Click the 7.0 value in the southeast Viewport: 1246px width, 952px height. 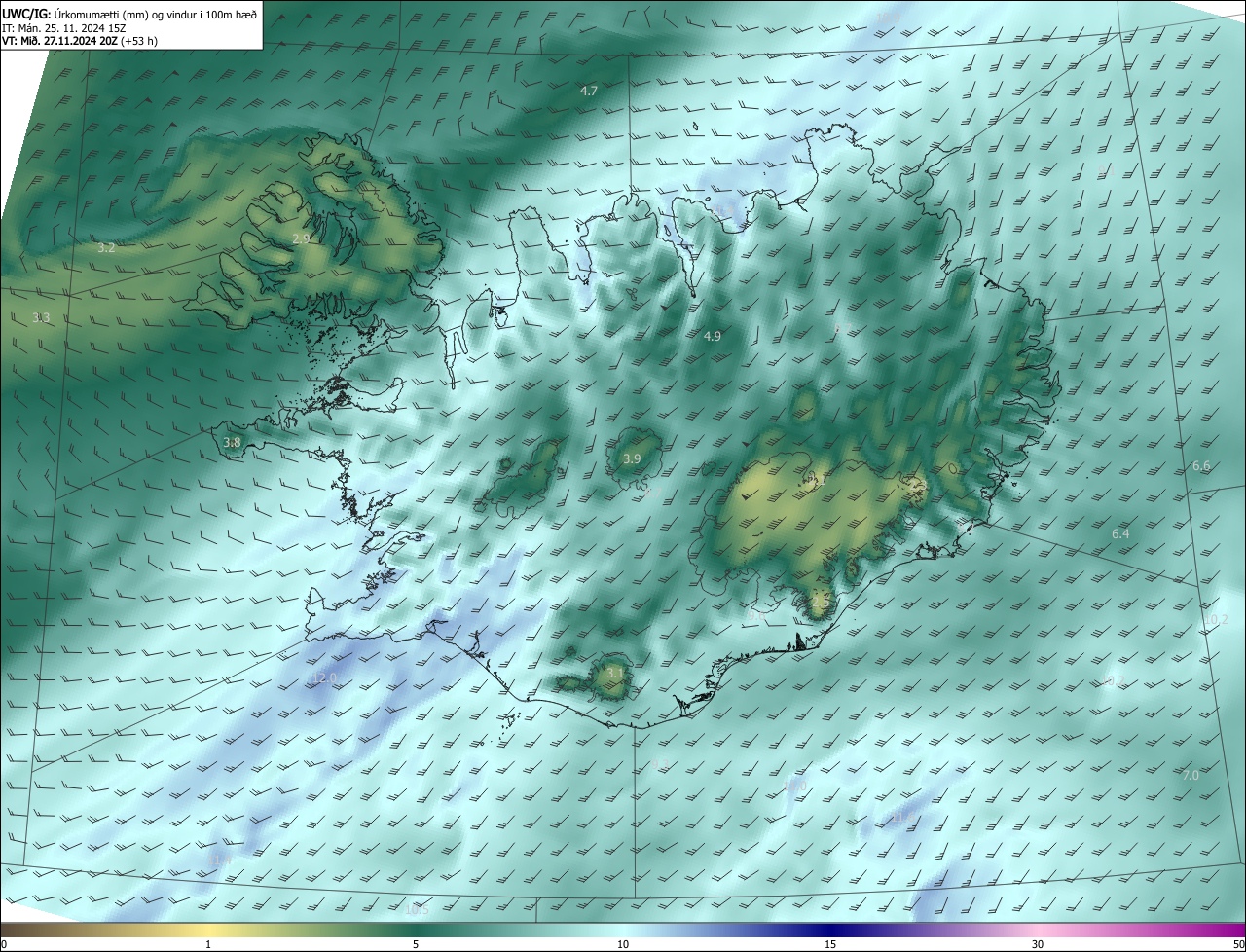pyautogui.click(x=1190, y=776)
